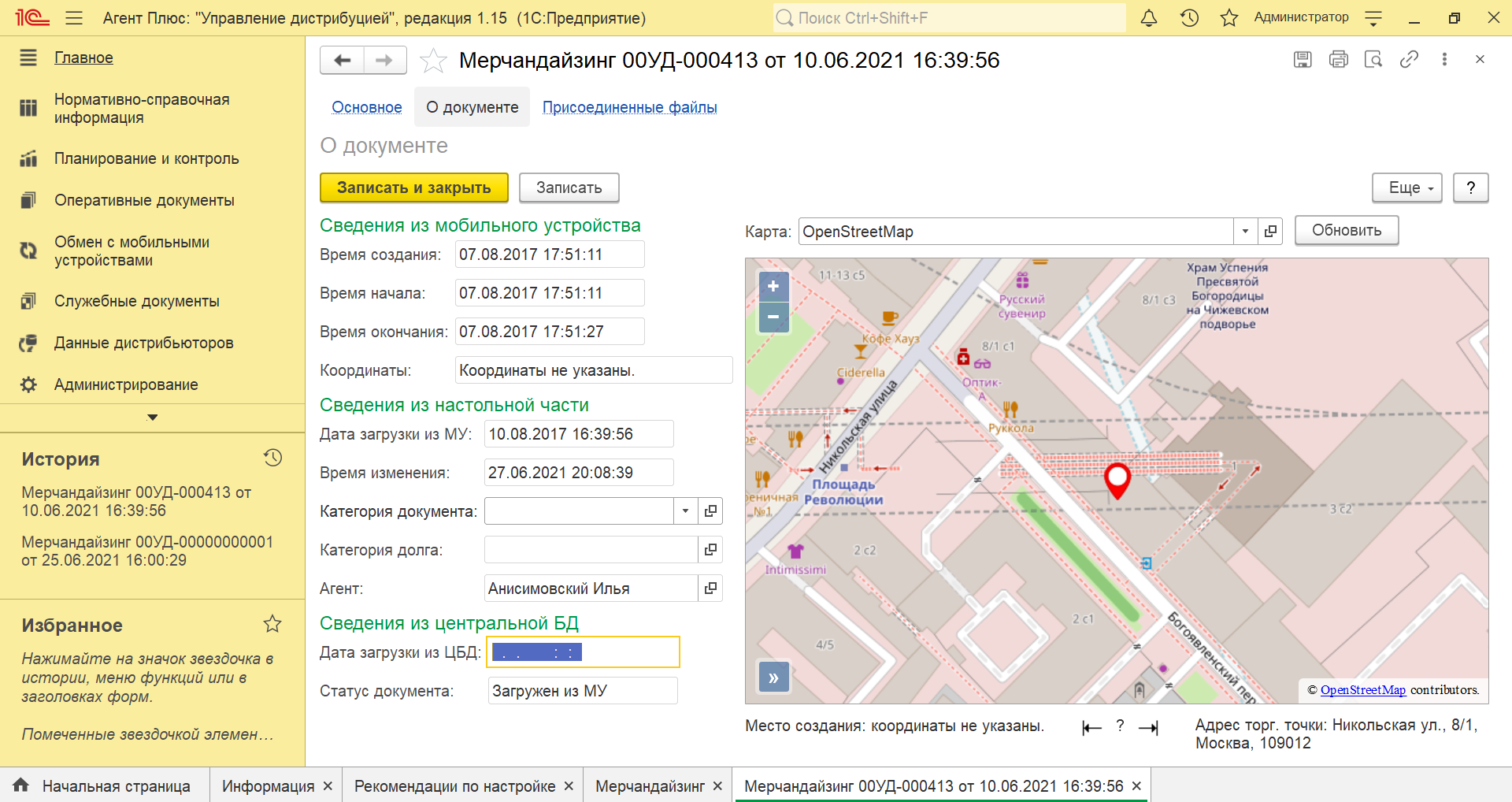
Task: Open the 1C main menu hamburger icon
Action: pos(74,17)
